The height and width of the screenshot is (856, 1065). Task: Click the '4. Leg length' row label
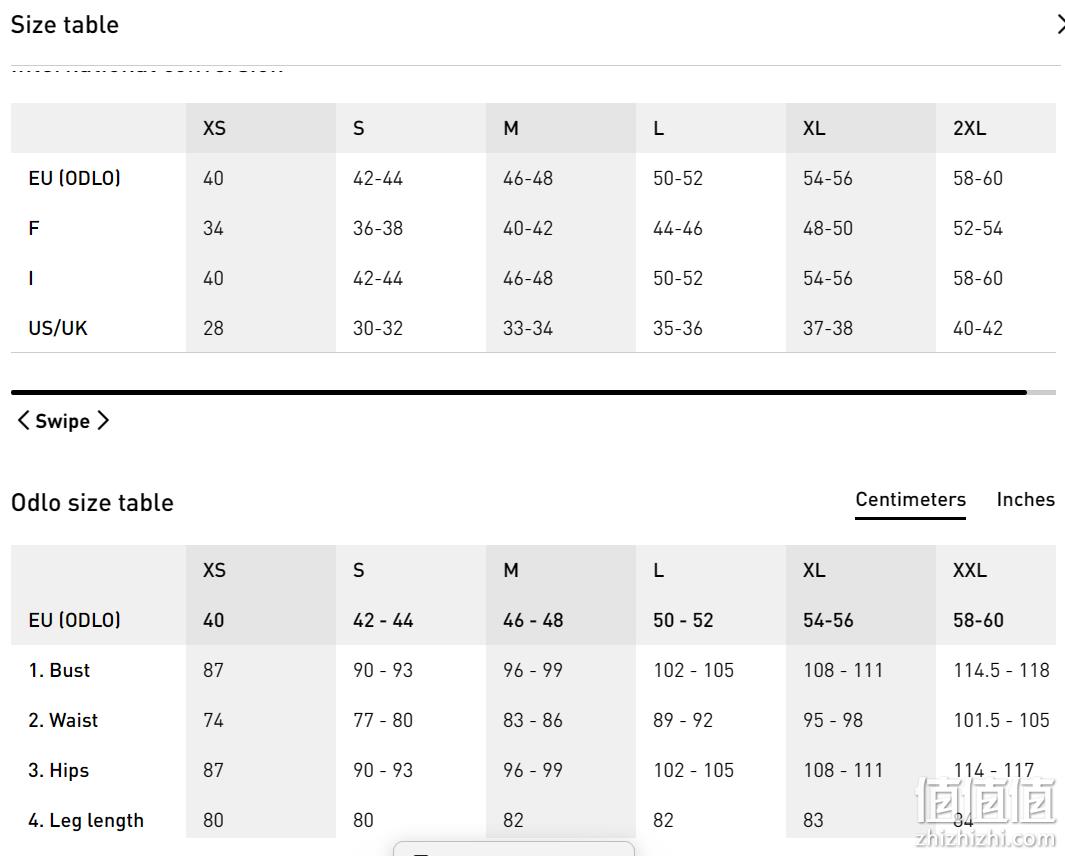86,821
